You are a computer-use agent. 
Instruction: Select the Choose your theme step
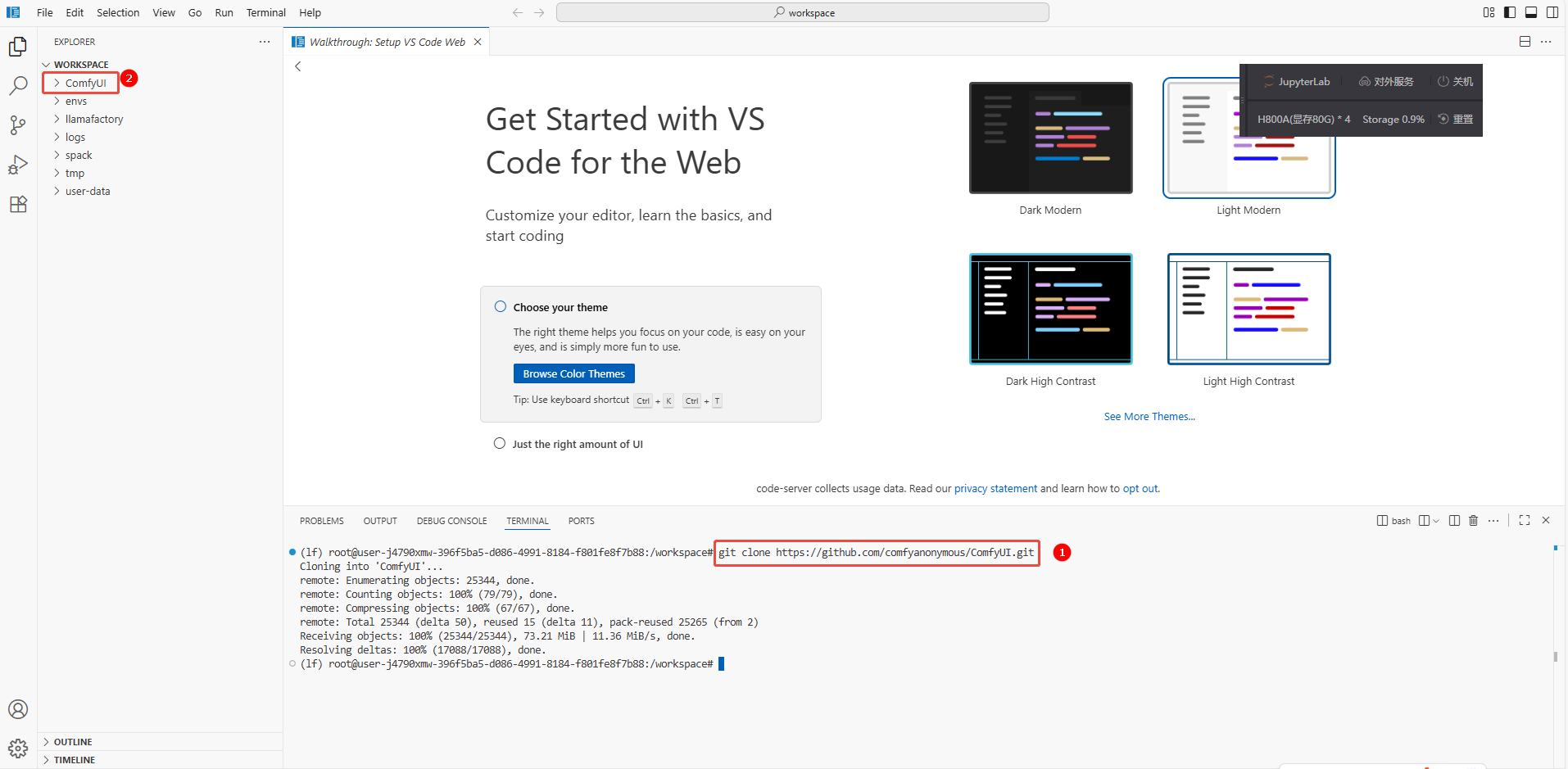tap(560, 308)
